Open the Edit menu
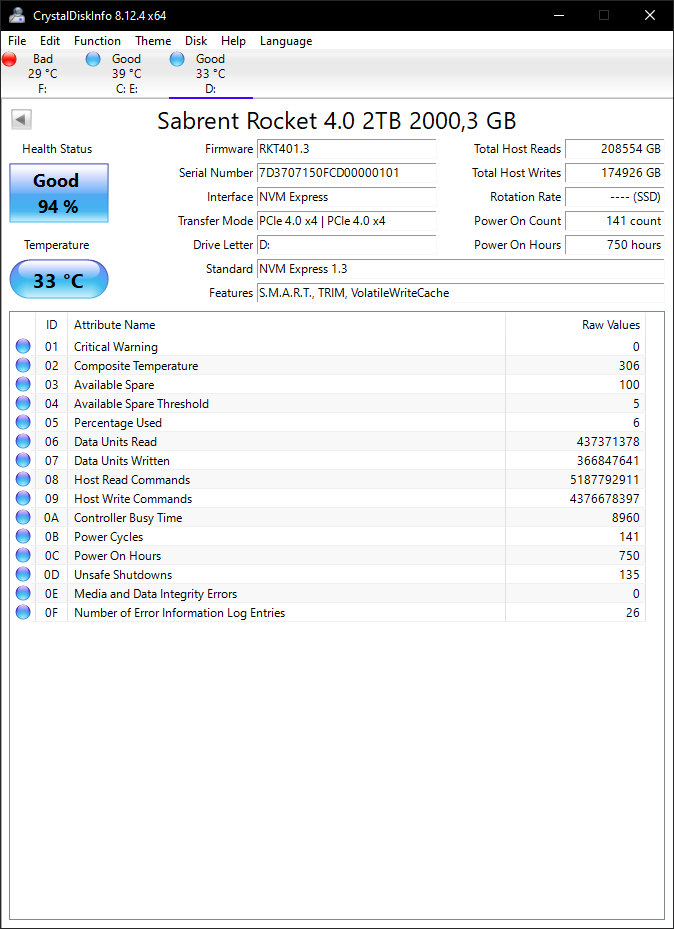The image size is (674, 929). click(50, 41)
